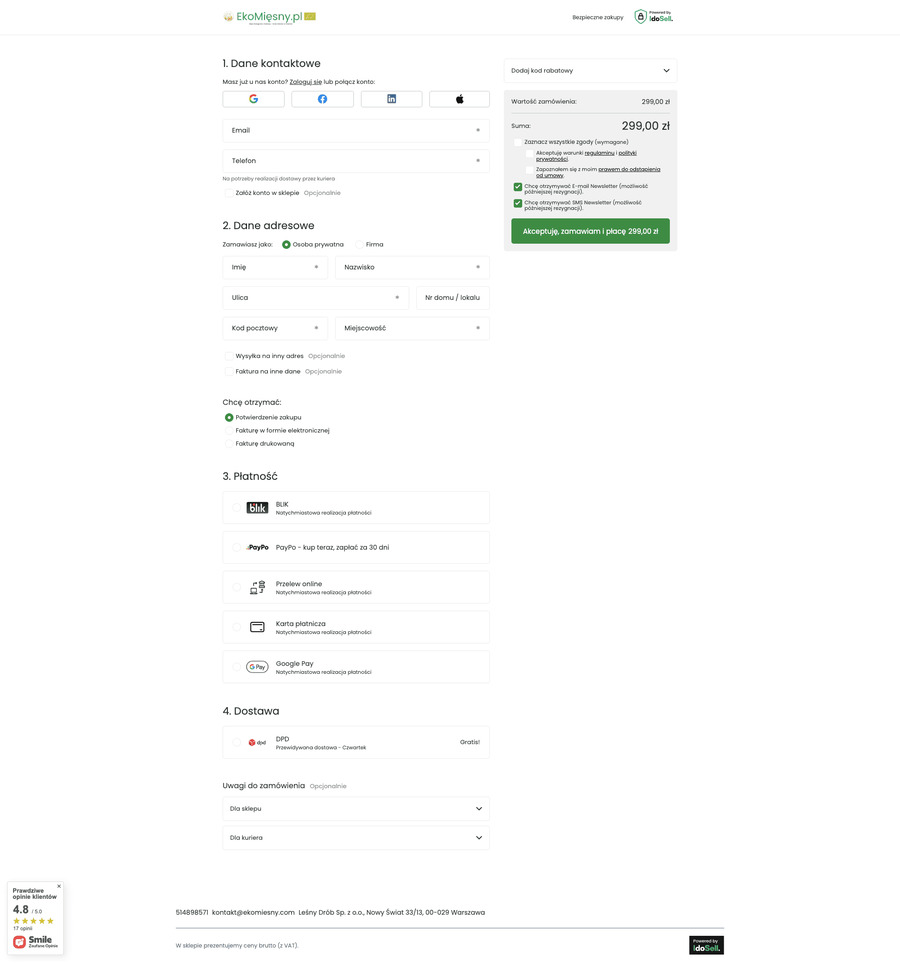Click 'Akceptuję, zamawiam i płacę' button

coord(590,231)
